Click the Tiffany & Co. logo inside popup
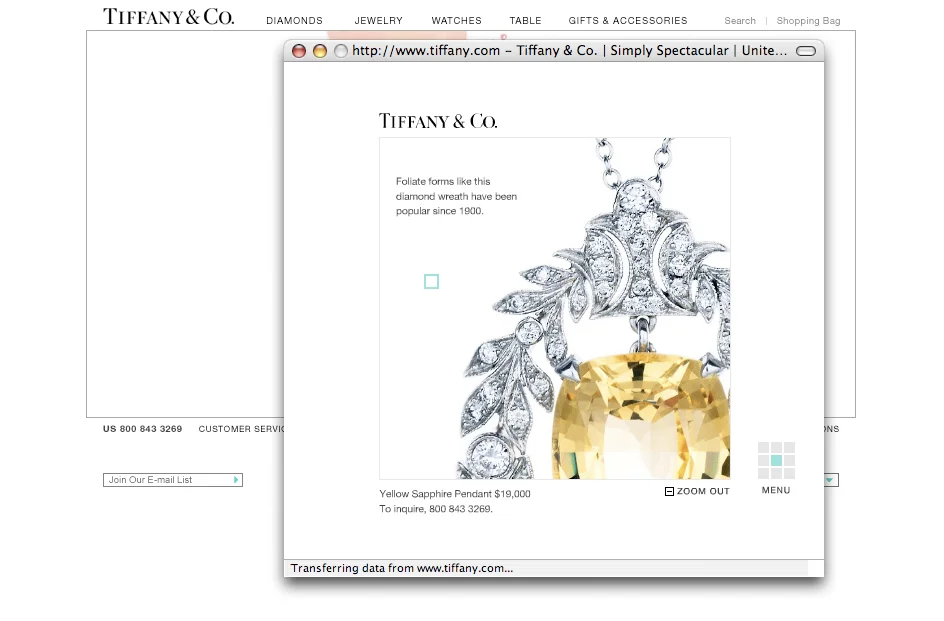This screenshot has height=621, width=944. (x=438, y=121)
